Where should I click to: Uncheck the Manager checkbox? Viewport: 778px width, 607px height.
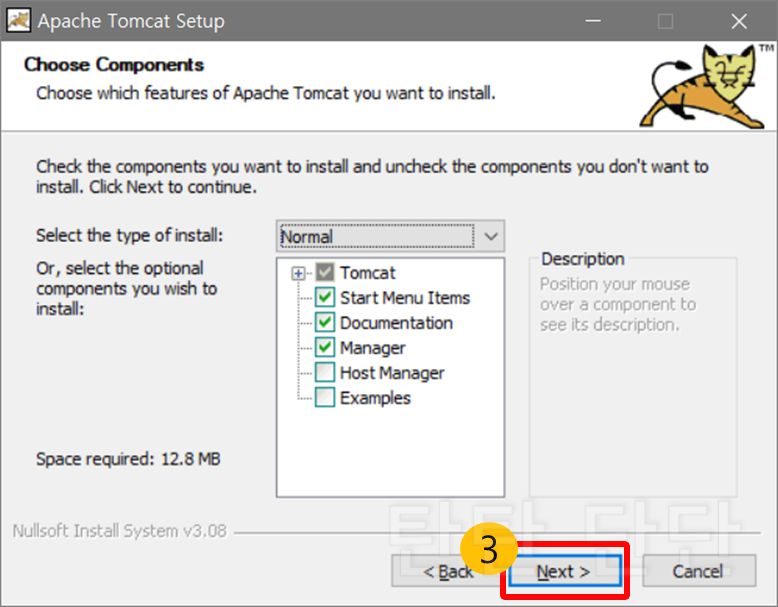325,347
